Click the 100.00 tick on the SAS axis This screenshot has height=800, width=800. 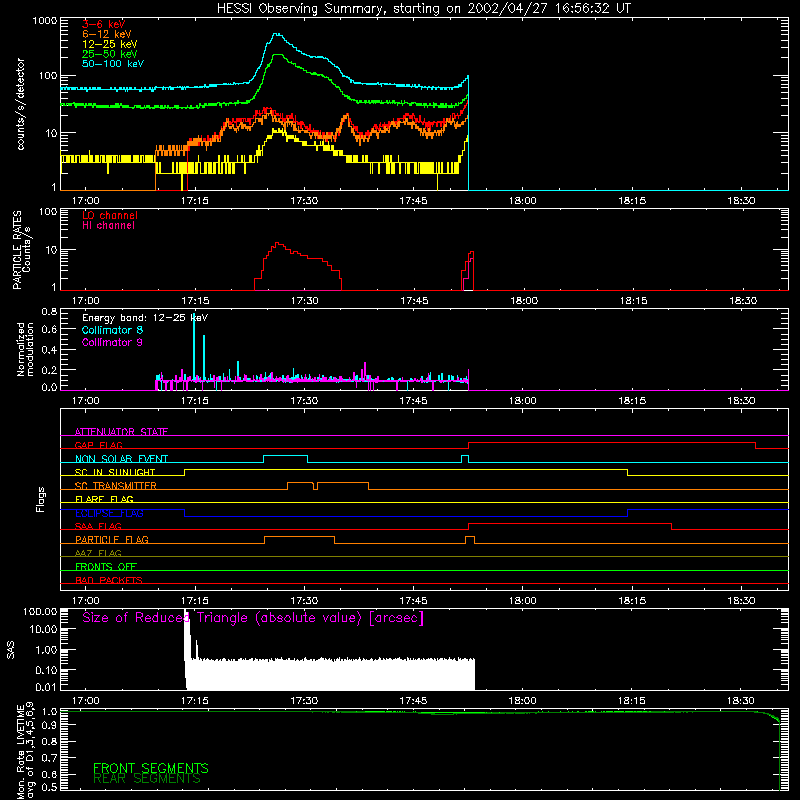pos(40,611)
